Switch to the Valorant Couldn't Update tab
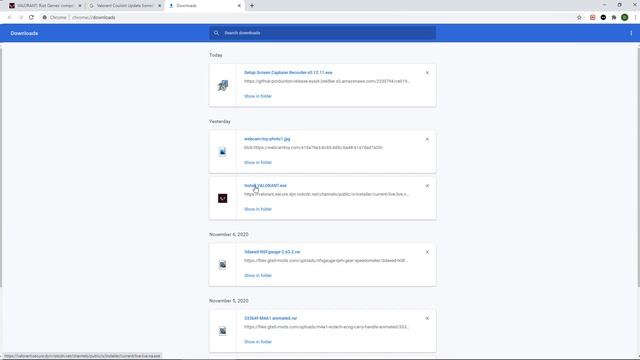Image resolution: width=640 pixels, height=360 pixels. 124,6
